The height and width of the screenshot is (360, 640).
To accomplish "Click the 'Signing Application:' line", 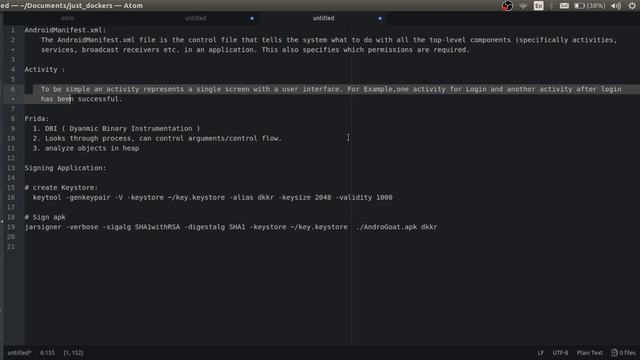I will pyautogui.click(x=65, y=168).
